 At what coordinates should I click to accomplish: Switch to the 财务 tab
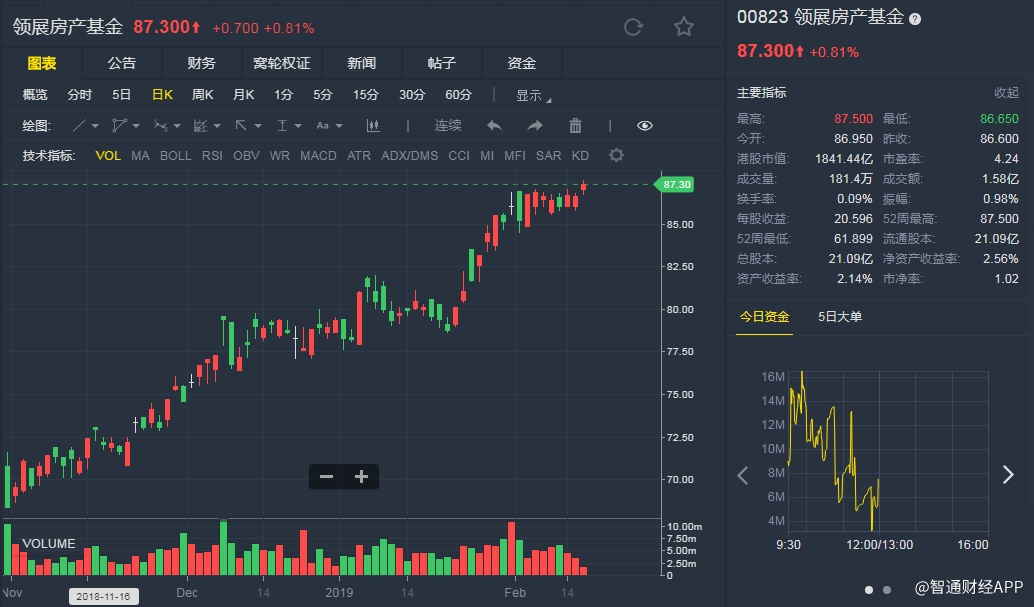click(201, 63)
